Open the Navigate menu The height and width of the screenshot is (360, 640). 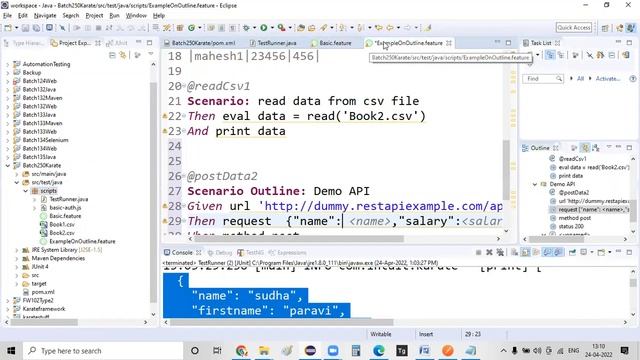point(45,16)
